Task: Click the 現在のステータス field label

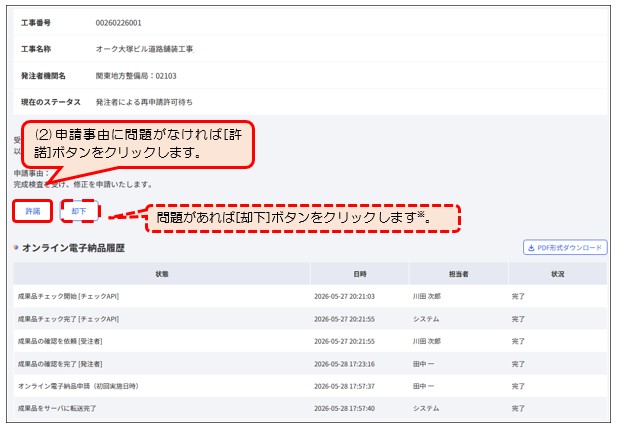Action: [x=51, y=102]
